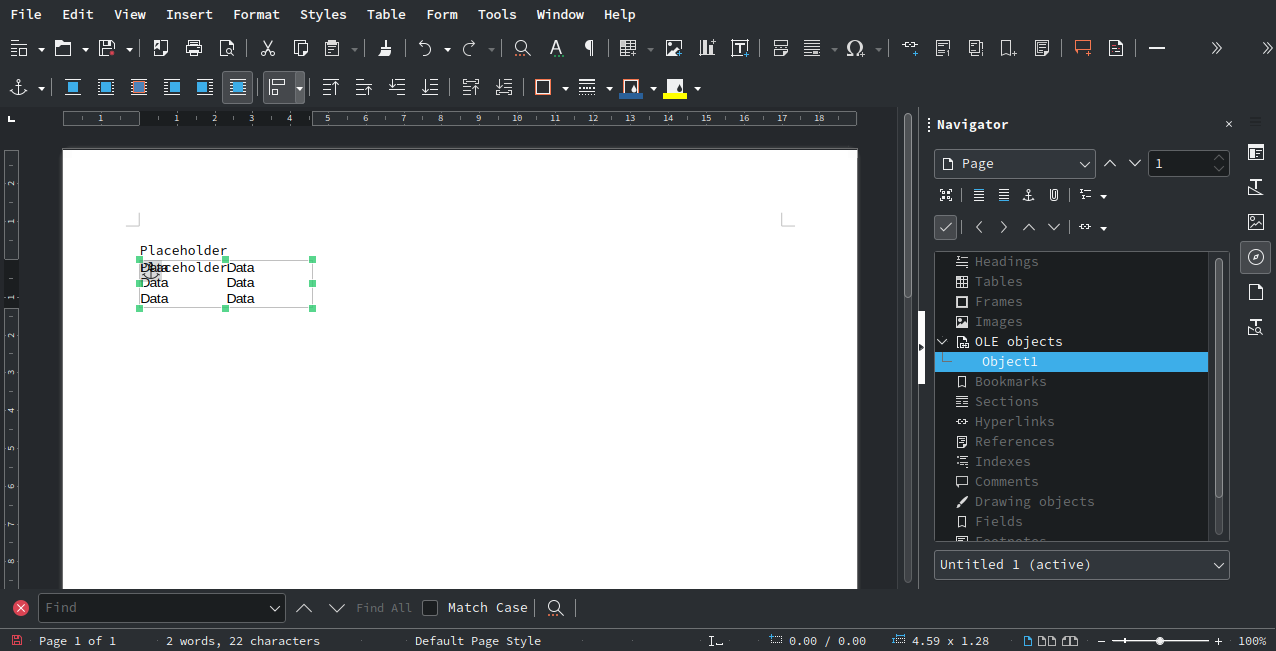The height and width of the screenshot is (651, 1276).
Task: Open the Styles menu
Action: tap(323, 14)
